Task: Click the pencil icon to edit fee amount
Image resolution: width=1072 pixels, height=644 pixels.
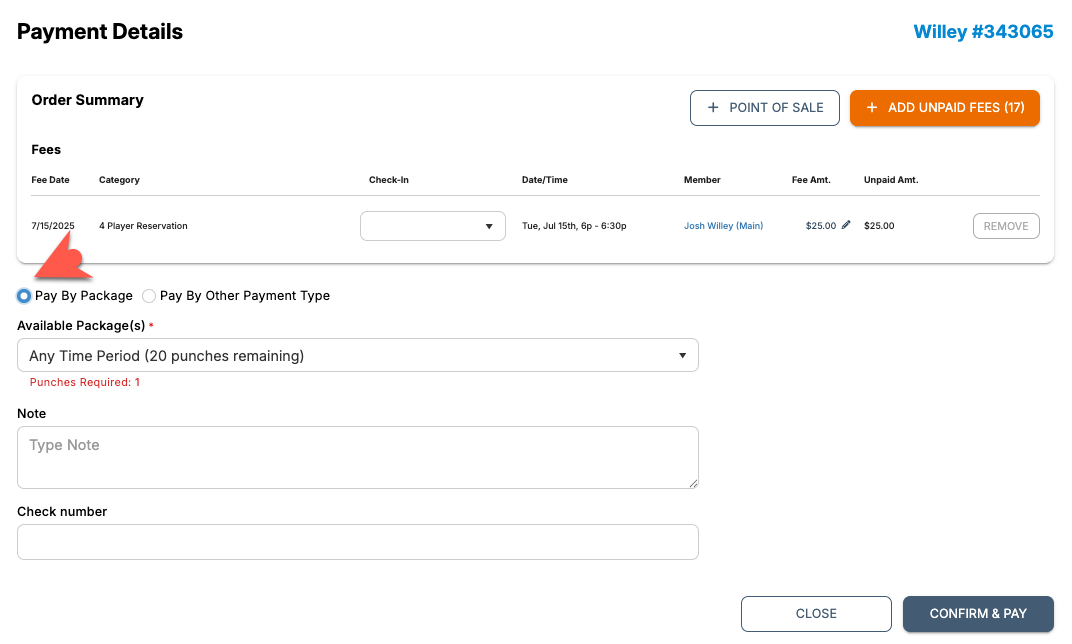Action: (x=846, y=225)
